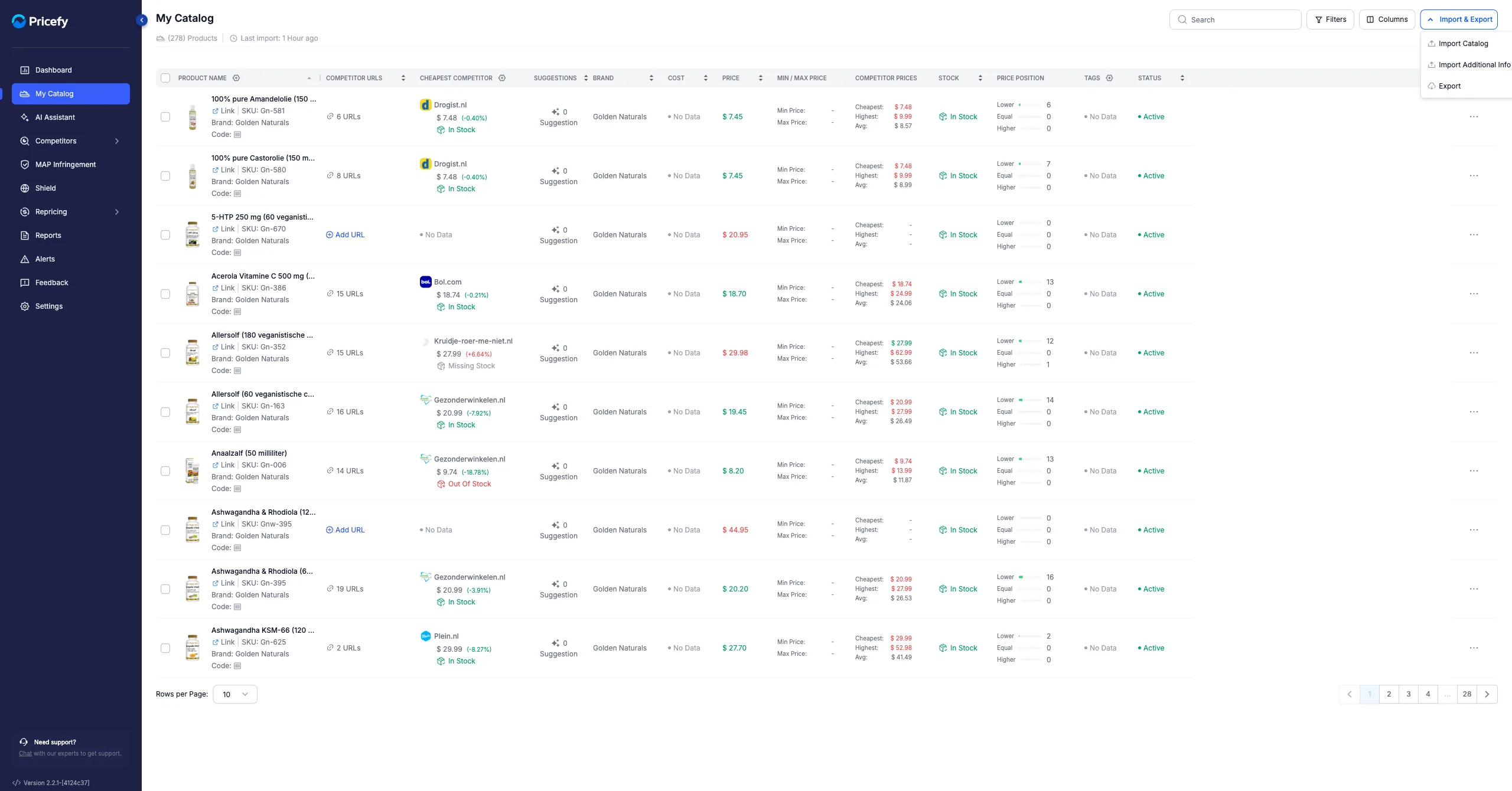1512x791 pixels.
Task: Open the Link for SKU Gn-581
Action: (x=223, y=111)
